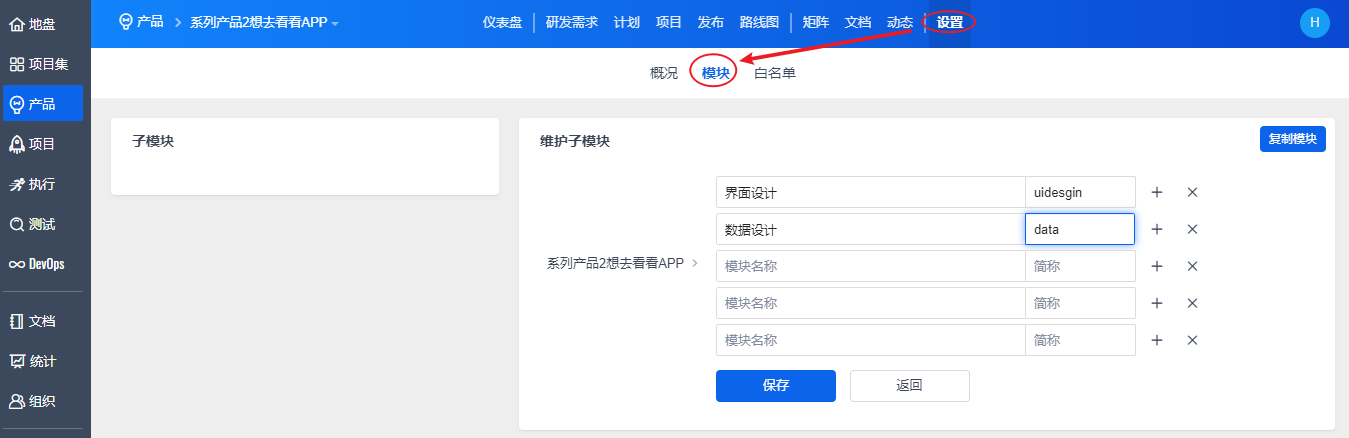The height and width of the screenshot is (438, 1349).
Task: Go to 项目集 sidebar item
Action: pos(40,64)
